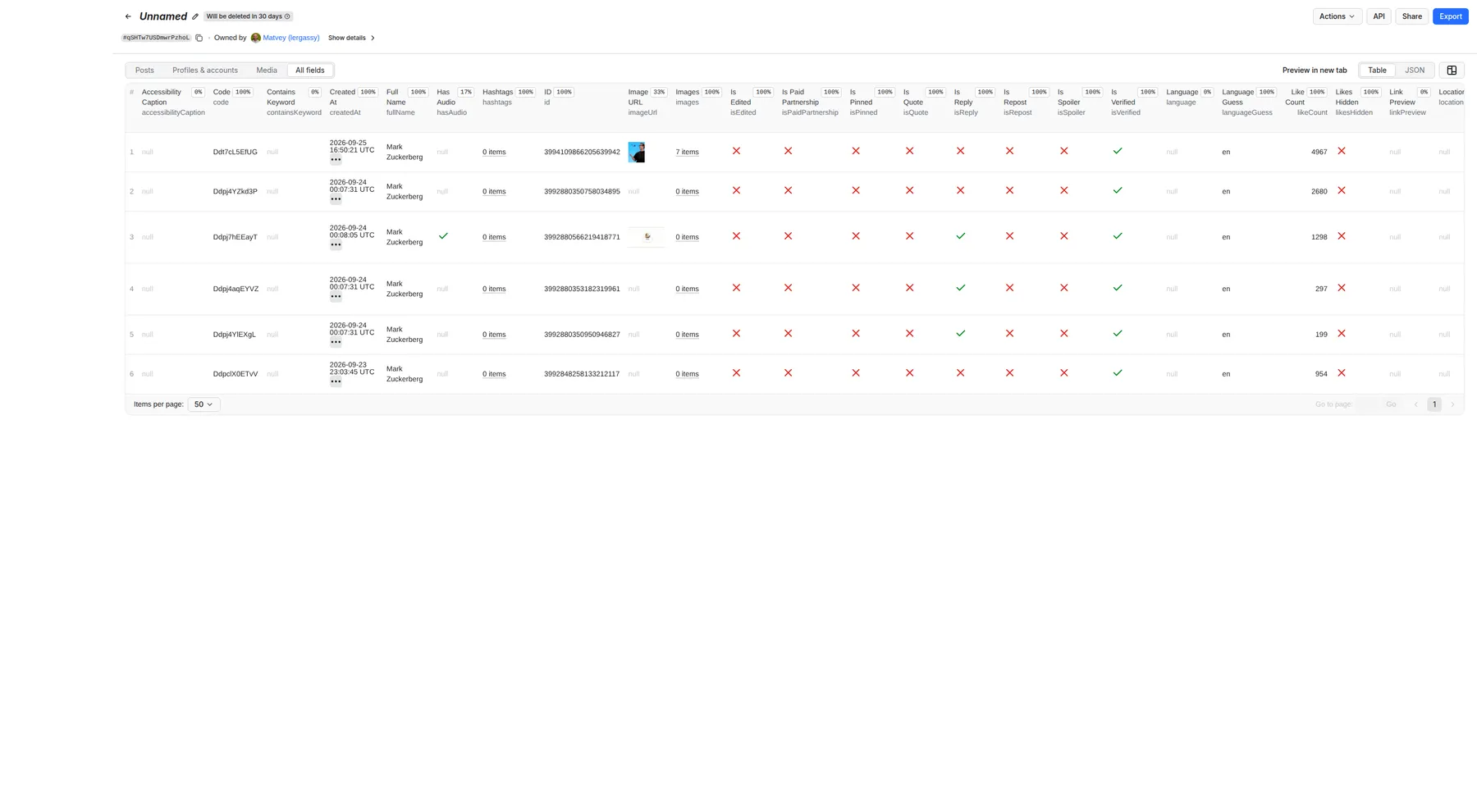Viewport: 1477px width, 812px height.
Task: Open the Actions dropdown
Action: tap(1337, 16)
